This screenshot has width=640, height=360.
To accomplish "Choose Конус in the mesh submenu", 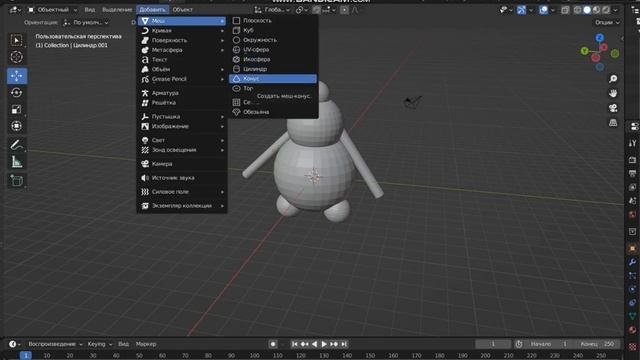I will click(x=273, y=79).
